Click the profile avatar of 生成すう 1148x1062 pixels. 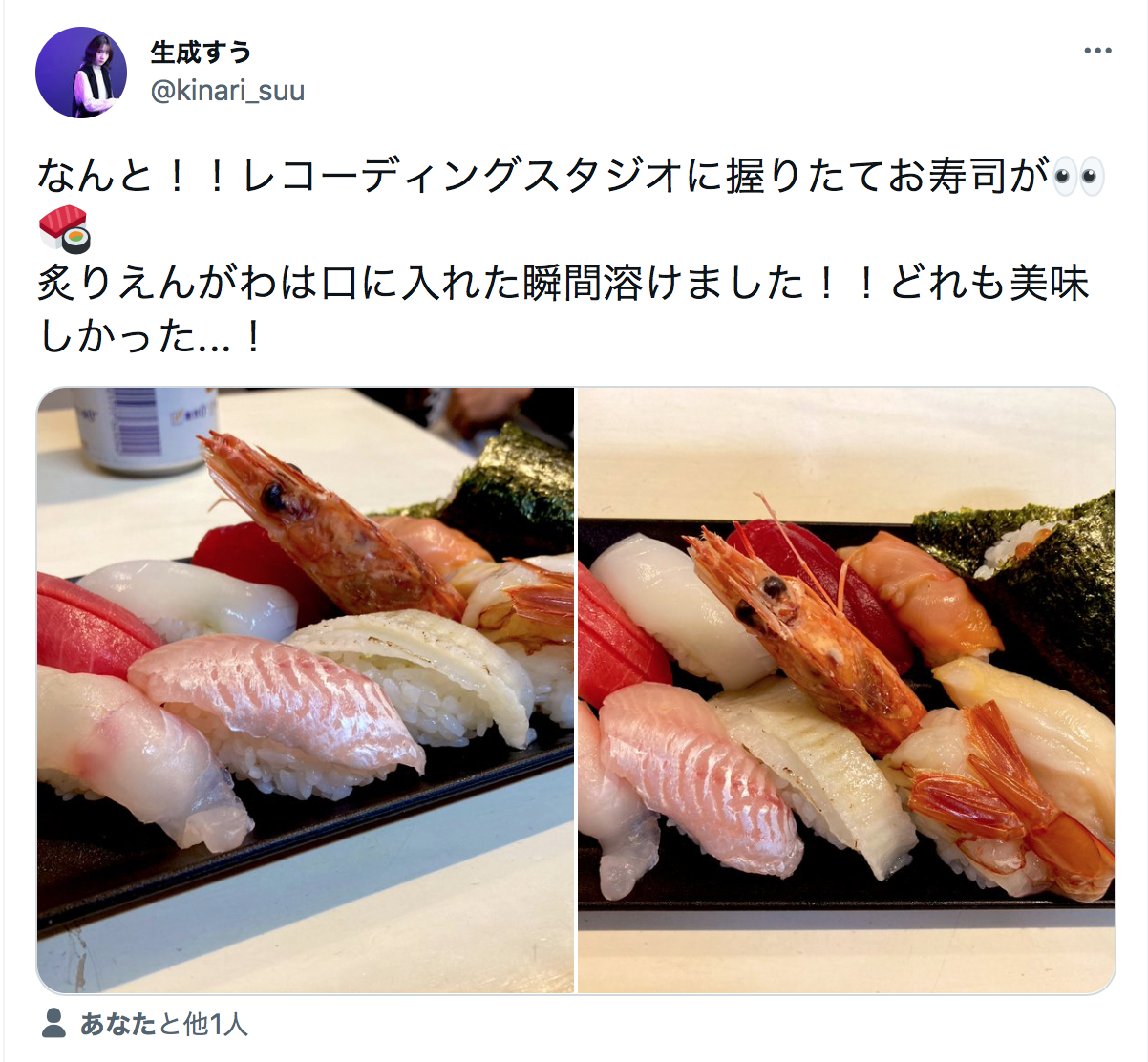tap(81, 73)
